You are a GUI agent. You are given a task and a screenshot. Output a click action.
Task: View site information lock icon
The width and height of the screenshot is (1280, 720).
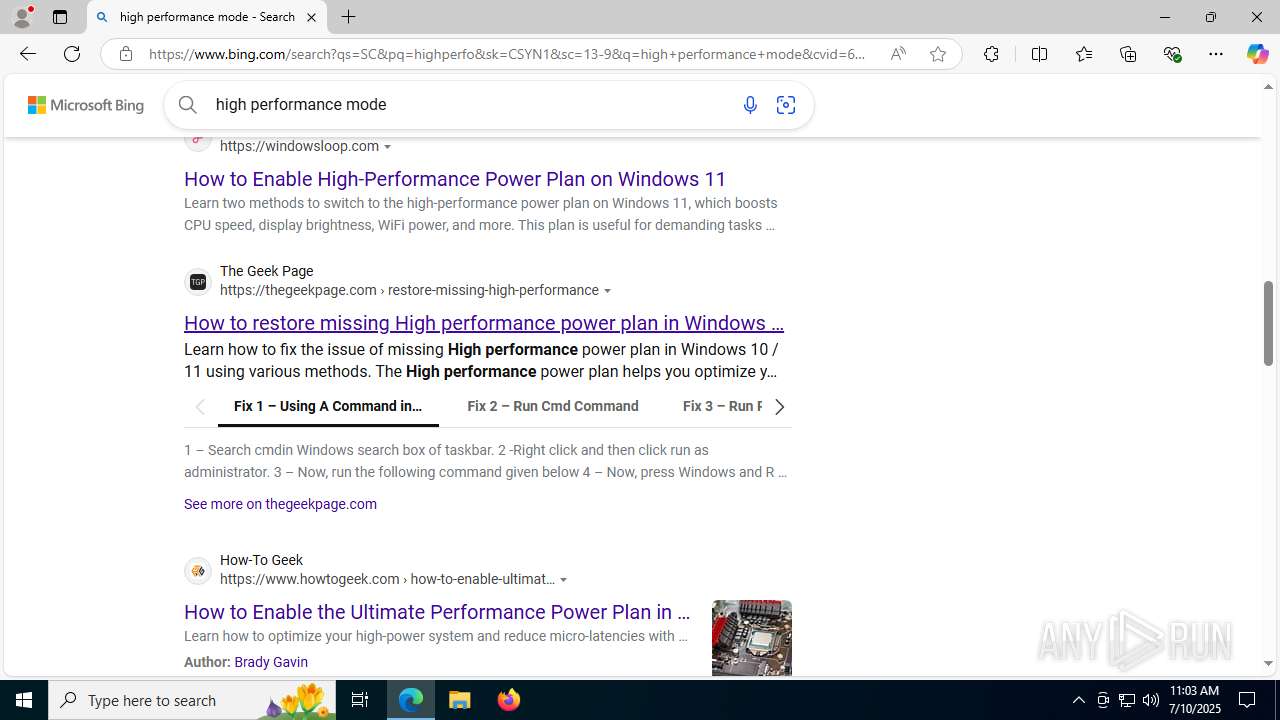point(125,54)
